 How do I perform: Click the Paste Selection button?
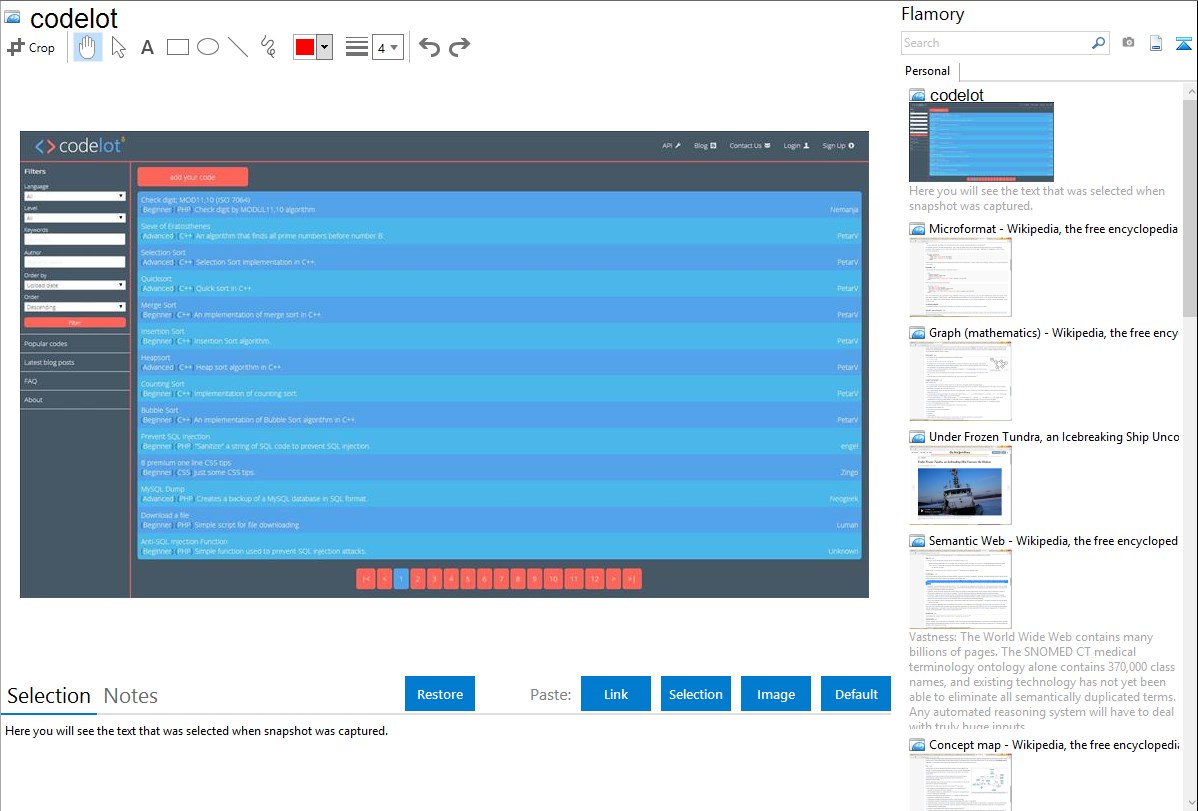[x=696, y=694]
